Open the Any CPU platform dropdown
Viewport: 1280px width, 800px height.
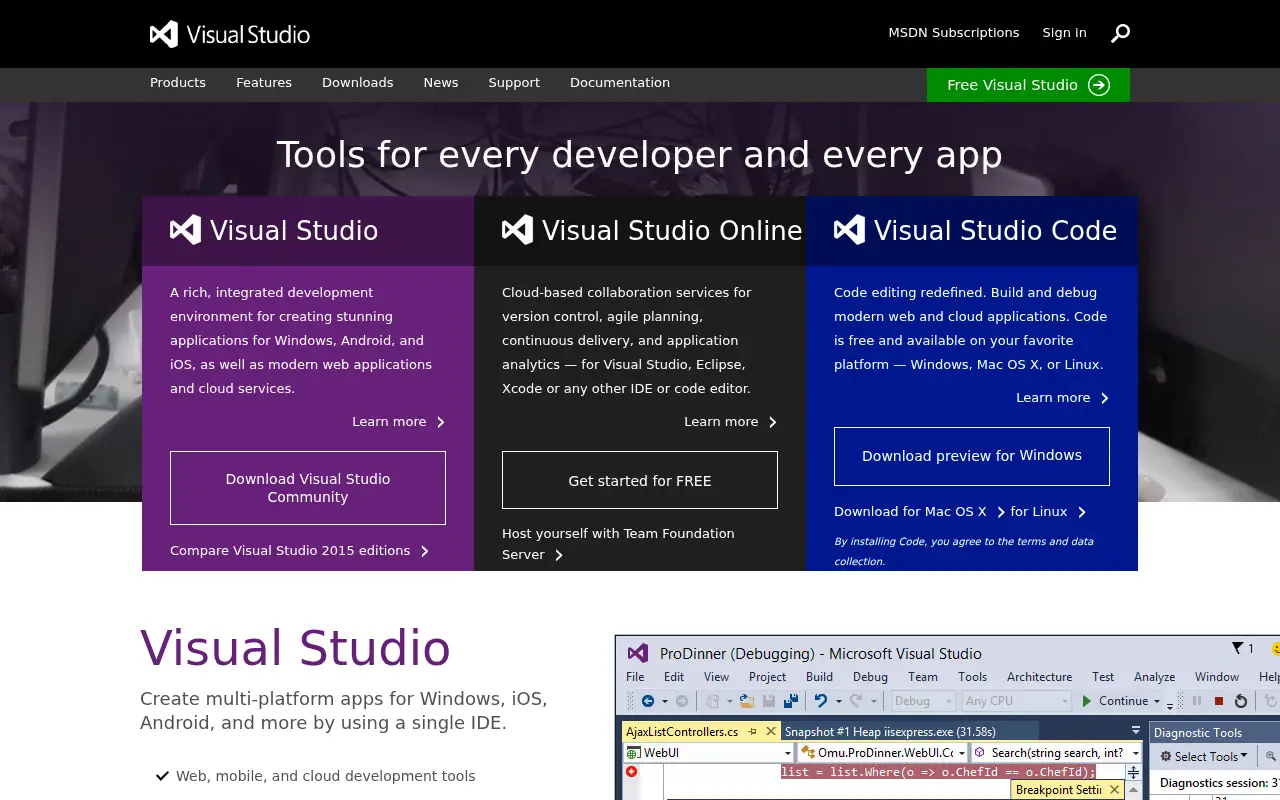coord(1017,701)
